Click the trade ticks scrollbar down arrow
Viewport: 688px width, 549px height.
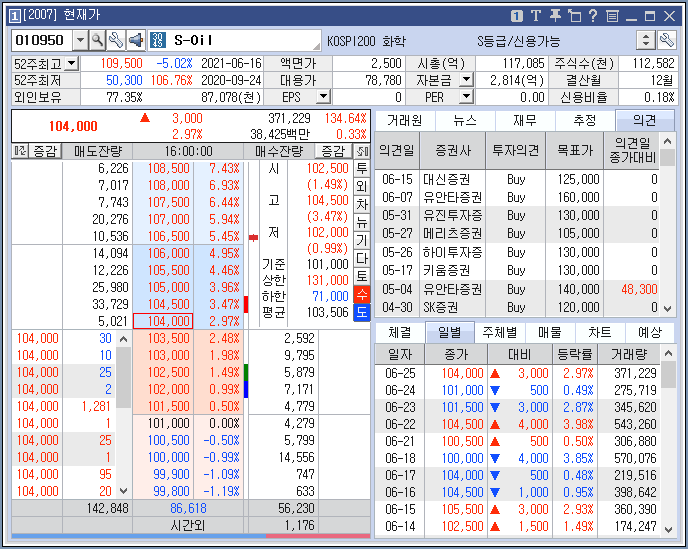click(x=124, y=491)
